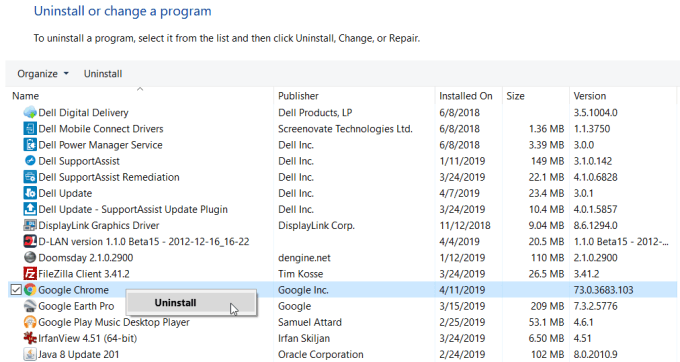Select the Dell SupportAssist name
This screenshot has width=680, height=362.
pyautogui.click(x=79, y=161)
